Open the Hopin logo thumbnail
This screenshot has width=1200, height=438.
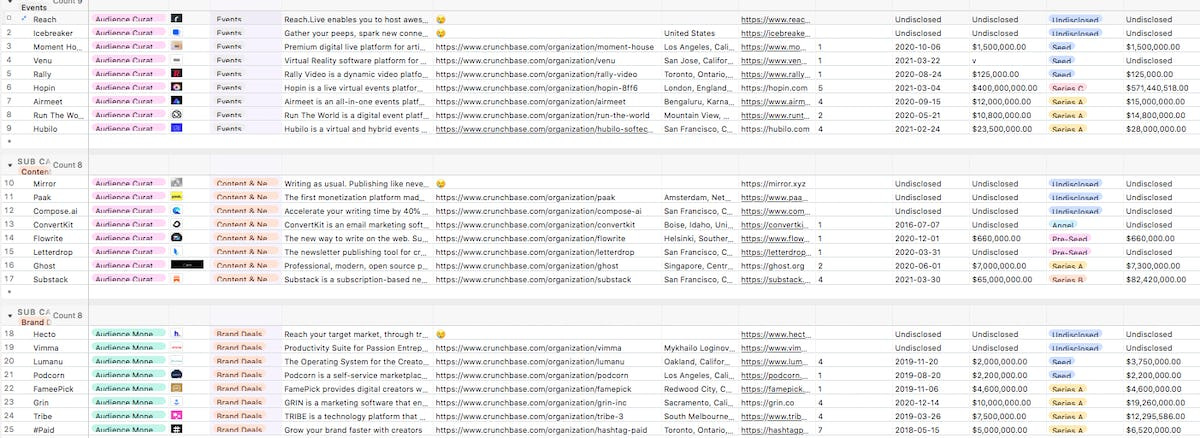(176, 87)
